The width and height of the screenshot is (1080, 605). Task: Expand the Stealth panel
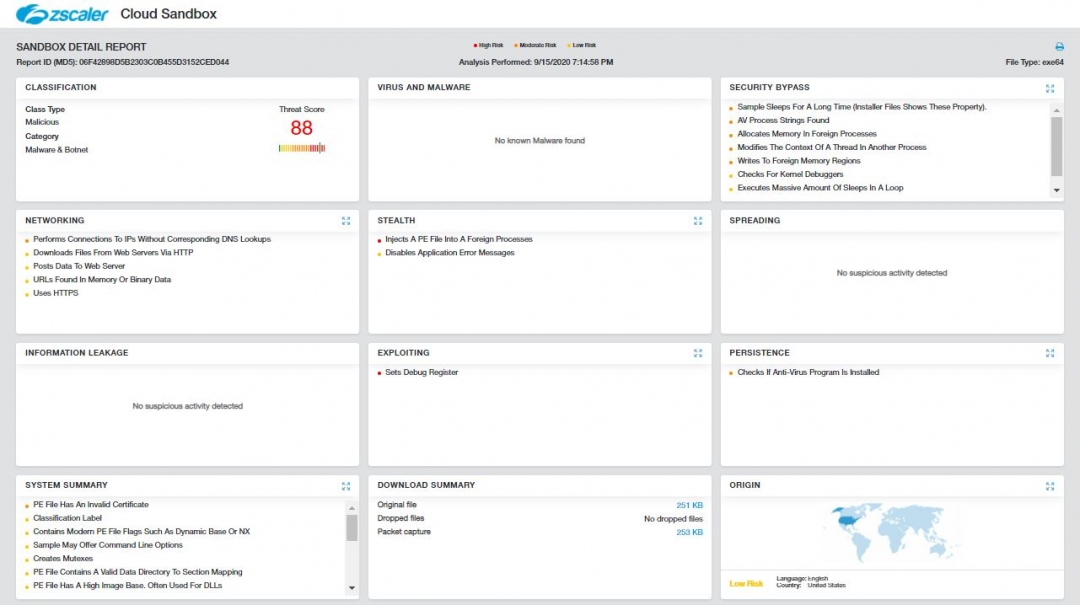[698, 221]
